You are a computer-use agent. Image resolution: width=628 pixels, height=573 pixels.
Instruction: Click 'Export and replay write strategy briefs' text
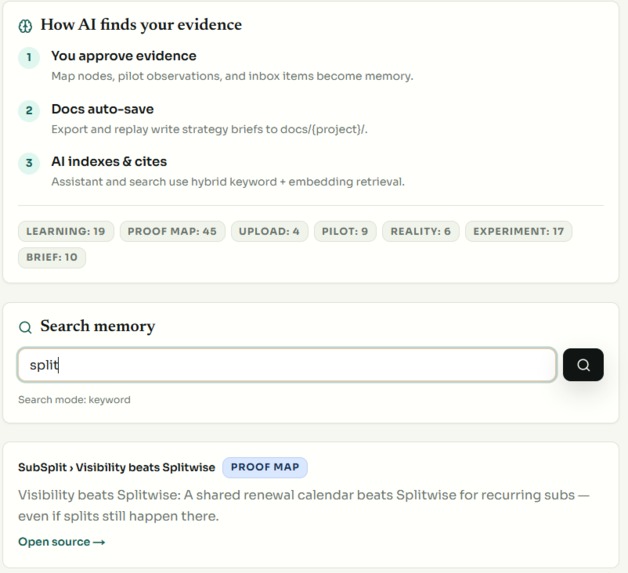coord(209,129)
